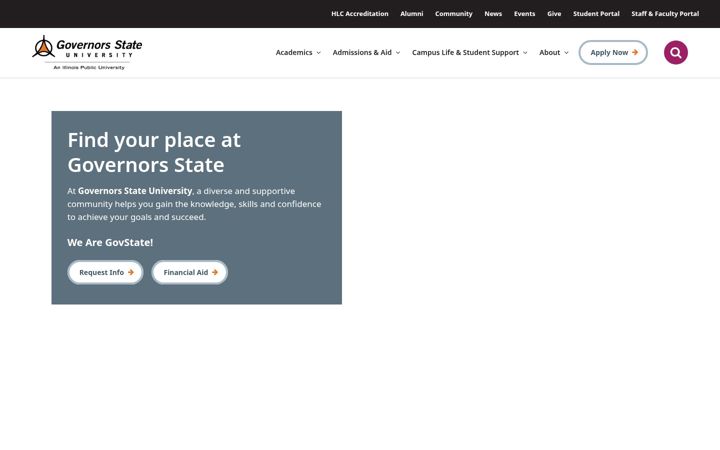
Task: Click the 'Find your place at Governors State' heading
Action: 154,152
